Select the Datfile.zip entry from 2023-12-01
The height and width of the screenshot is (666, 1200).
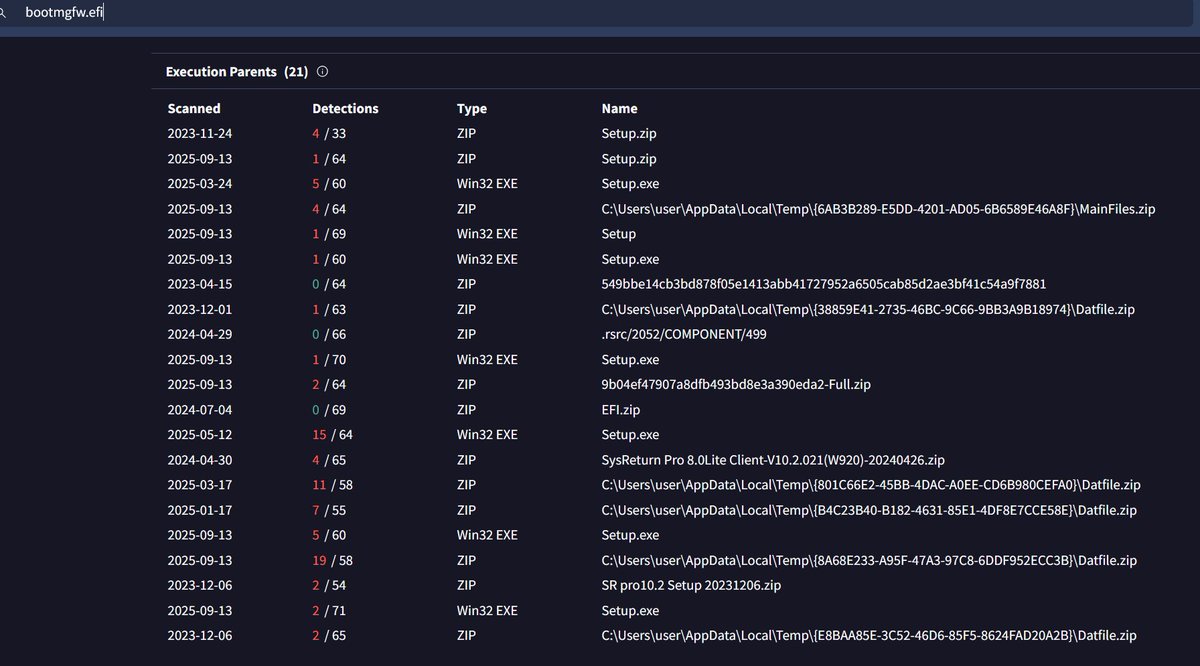(x=867, y=308)
